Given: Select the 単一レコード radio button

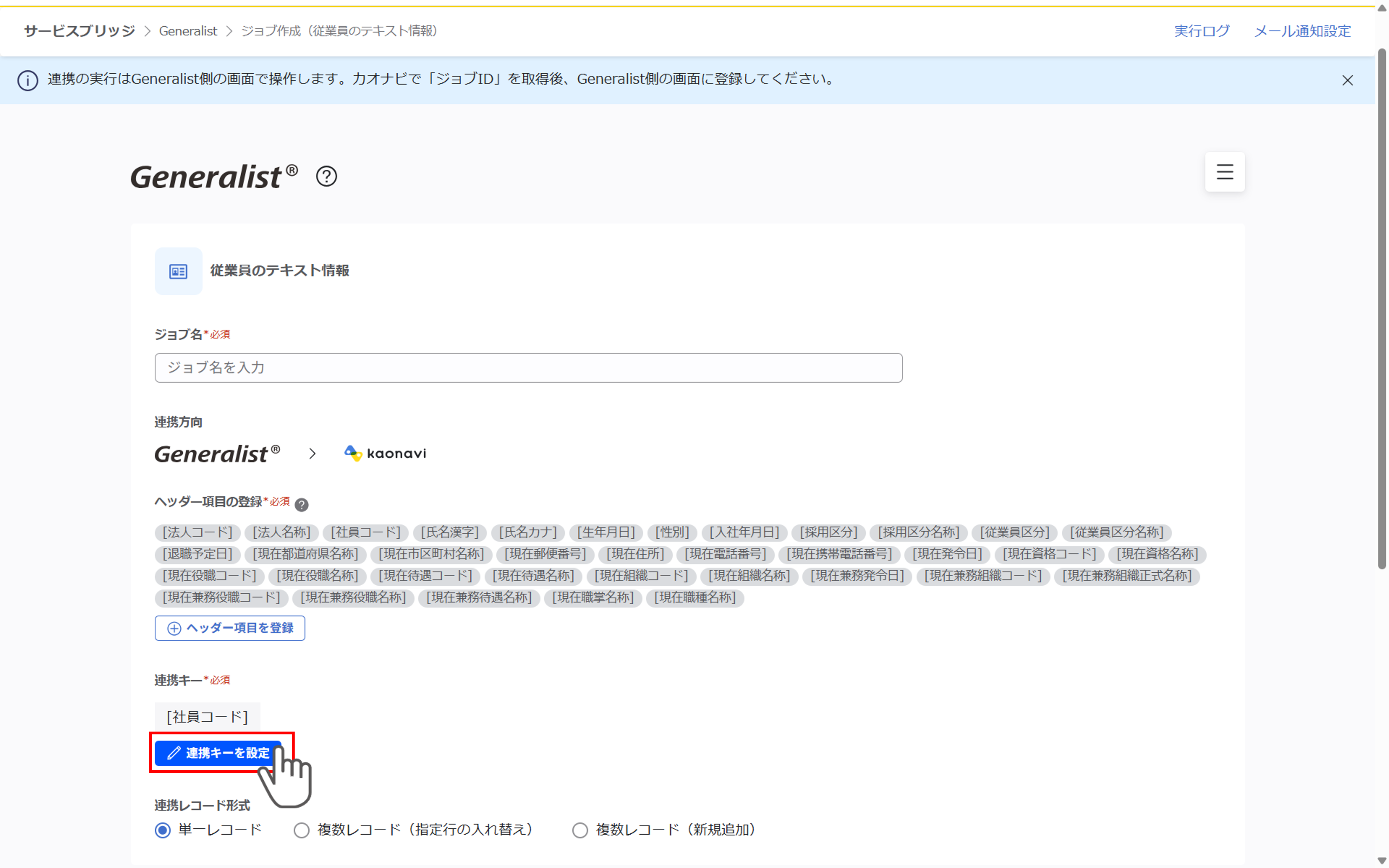Looking at the screenshot, I should tap(163, 830).
